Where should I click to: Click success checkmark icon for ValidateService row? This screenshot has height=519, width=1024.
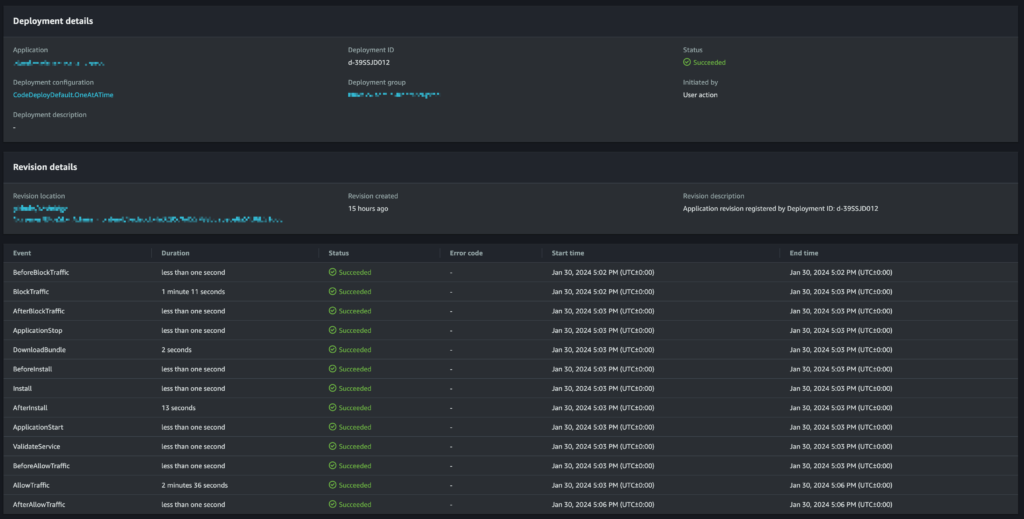[x=333, y=447]
